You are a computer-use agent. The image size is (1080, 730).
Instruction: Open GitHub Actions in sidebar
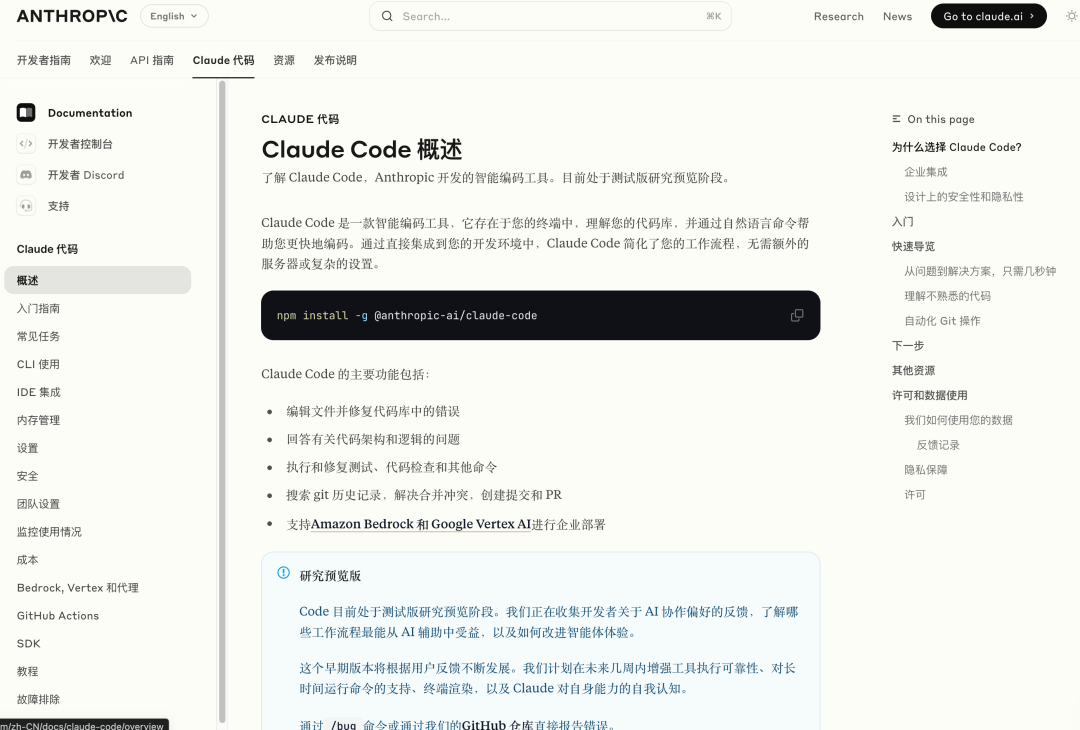[58, 616]
